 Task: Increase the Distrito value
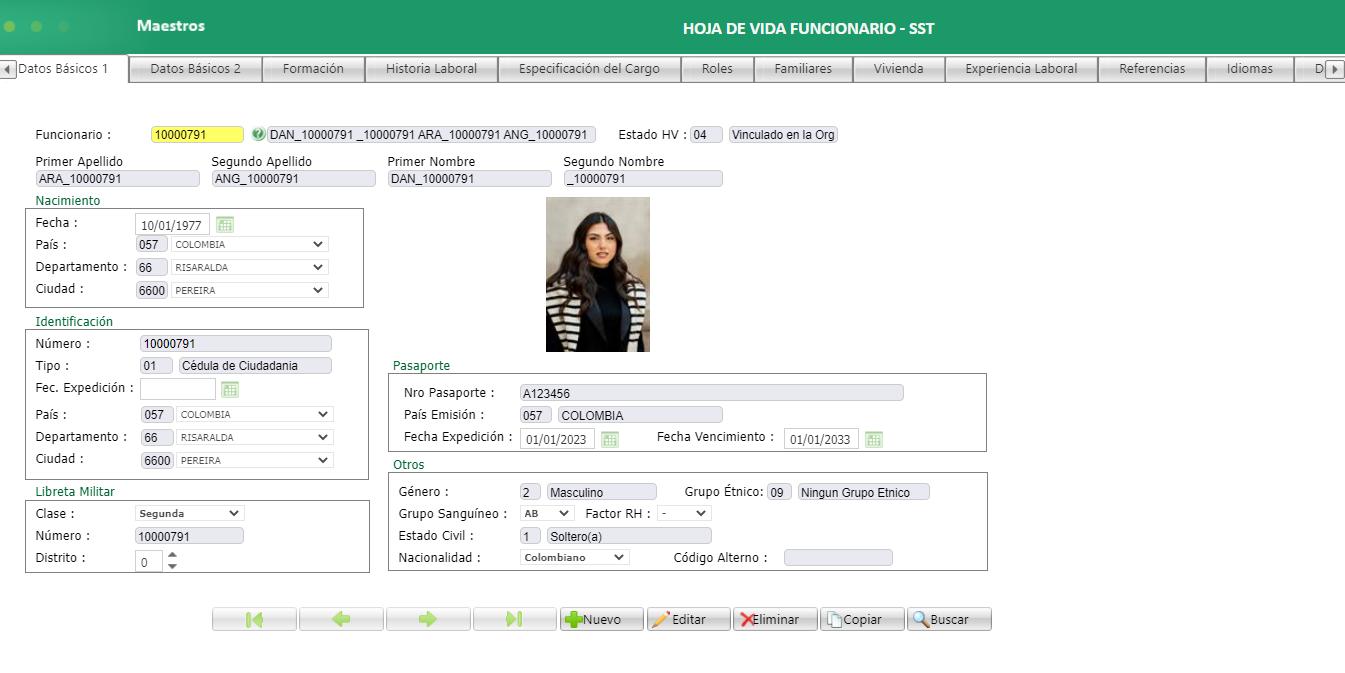(x=172, y=556)
